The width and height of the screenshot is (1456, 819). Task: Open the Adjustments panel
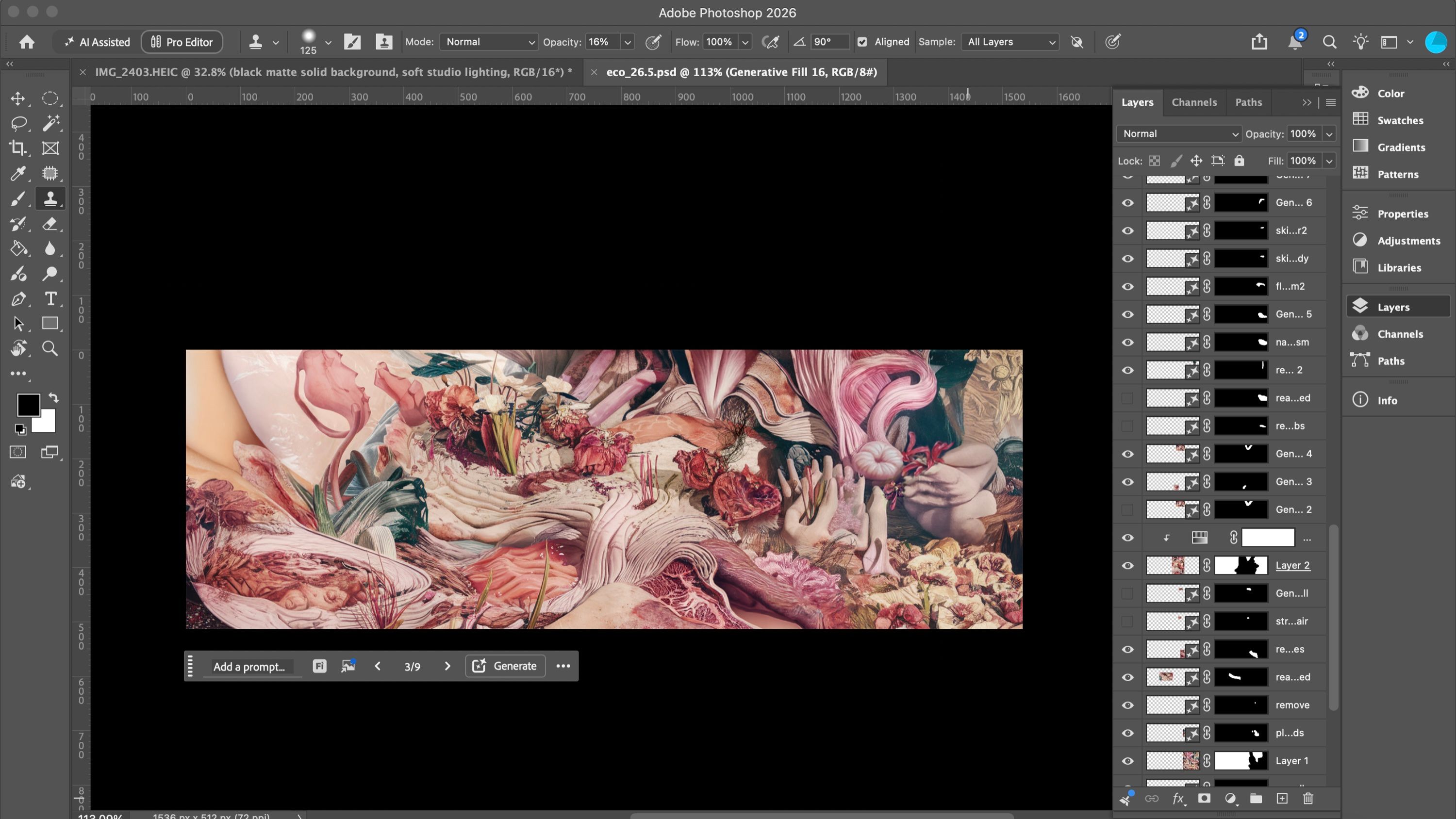[x=1397, y=241]
